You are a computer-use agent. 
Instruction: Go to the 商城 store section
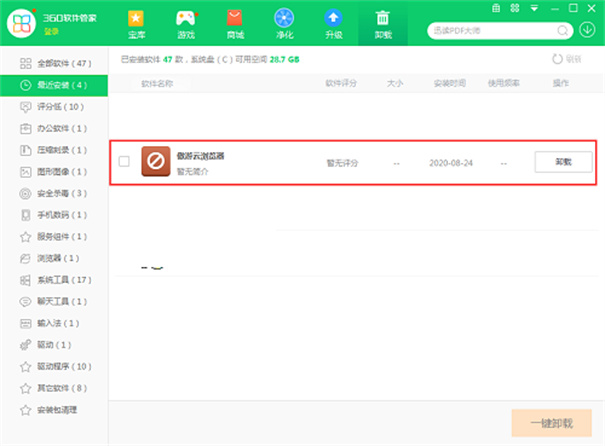click(x=234, y=24)
